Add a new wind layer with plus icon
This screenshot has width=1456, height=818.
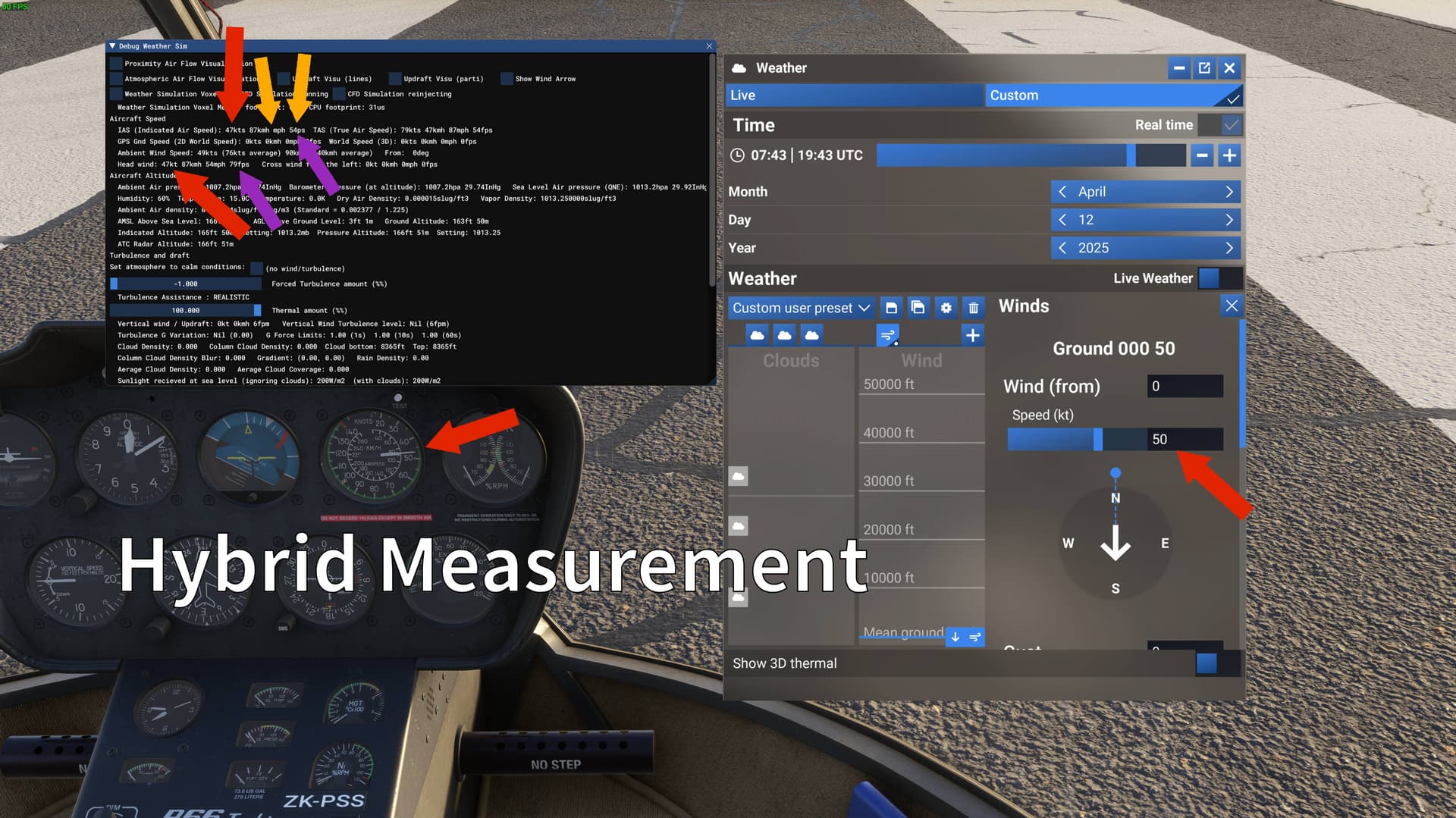972,335
